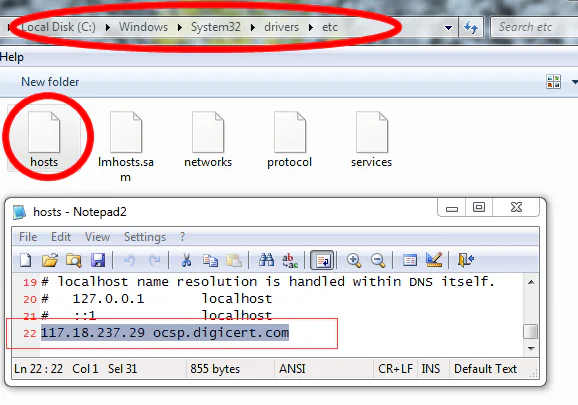Select the protocol file
The height and width of the screenshot is (405, 578).
click(289, 140)
